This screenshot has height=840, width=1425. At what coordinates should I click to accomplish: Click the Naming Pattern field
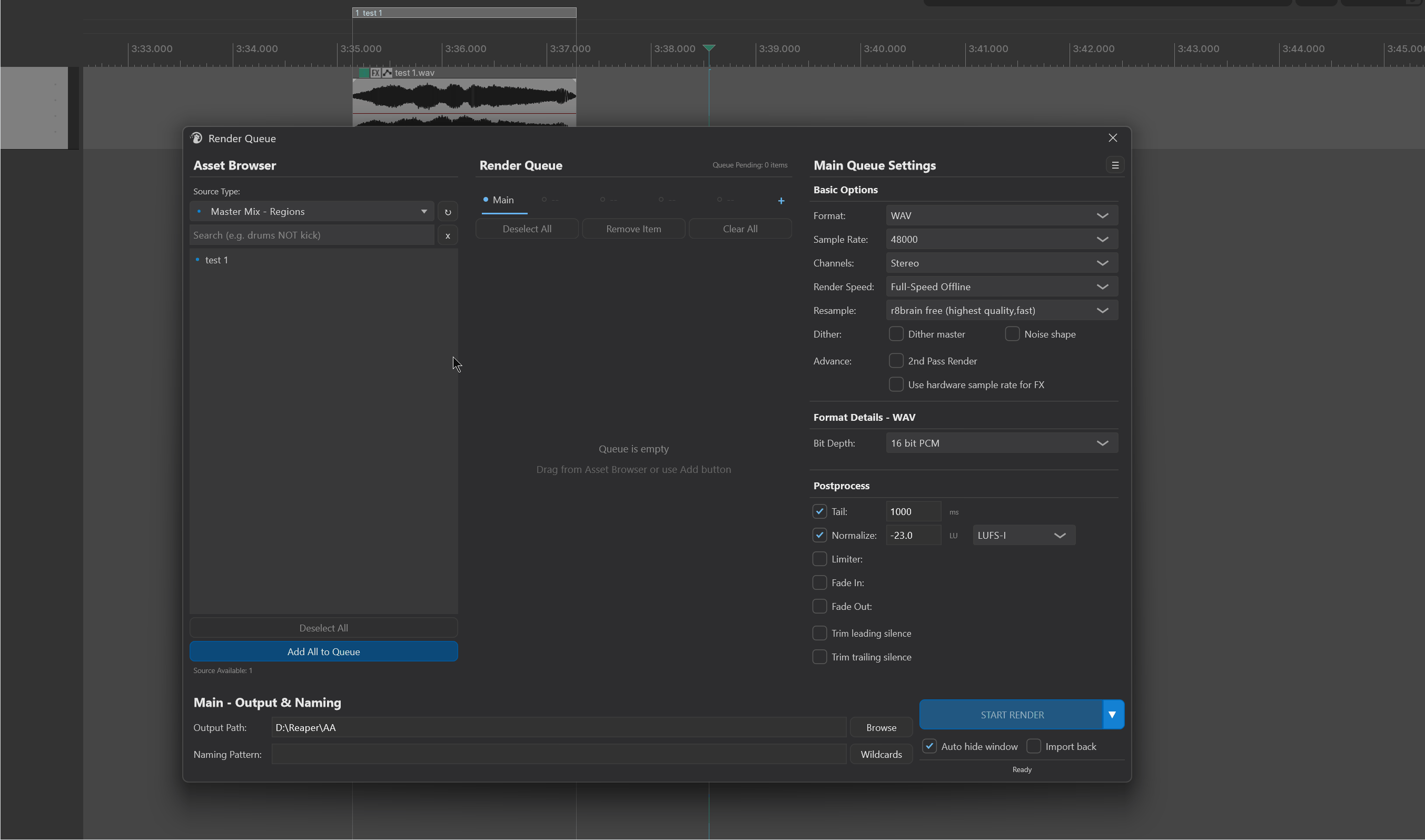559,755
